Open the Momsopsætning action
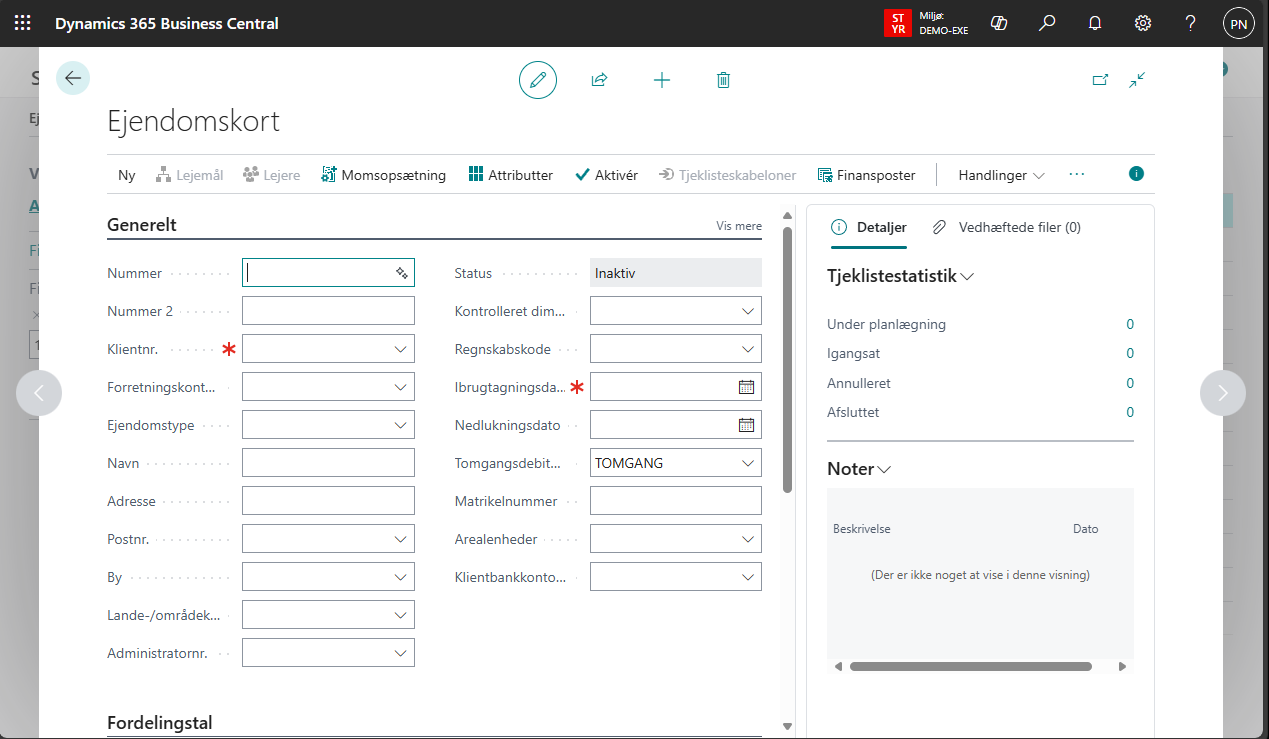 [383, 175]
